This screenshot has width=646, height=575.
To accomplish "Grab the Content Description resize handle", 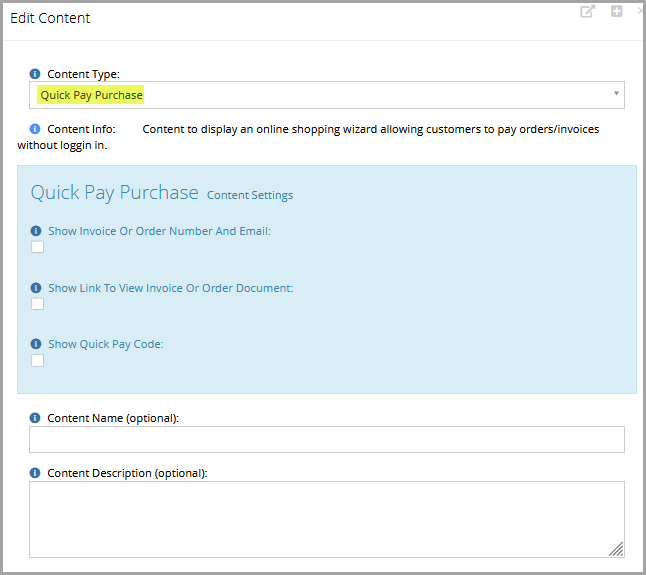I will [616, 549].
